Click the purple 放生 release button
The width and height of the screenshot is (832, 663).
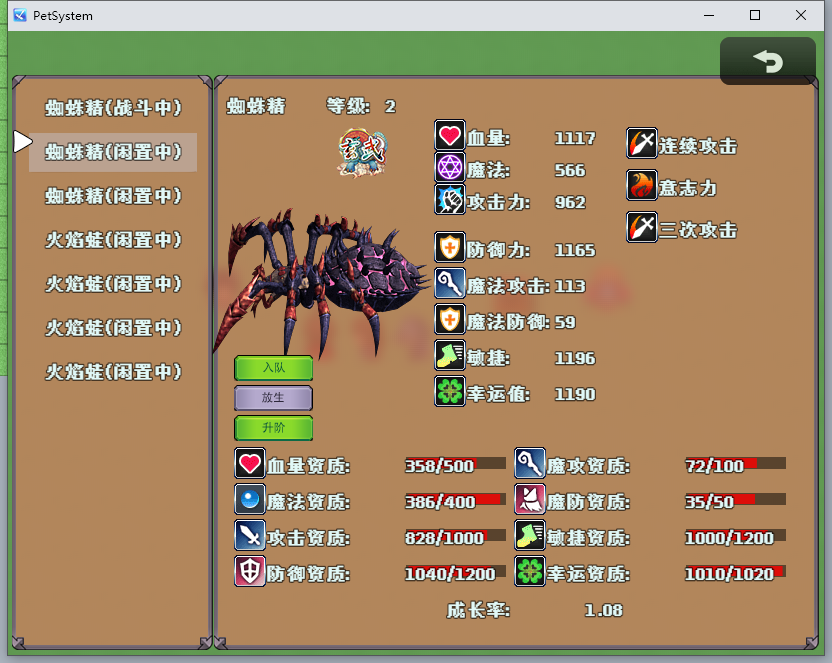273,398
